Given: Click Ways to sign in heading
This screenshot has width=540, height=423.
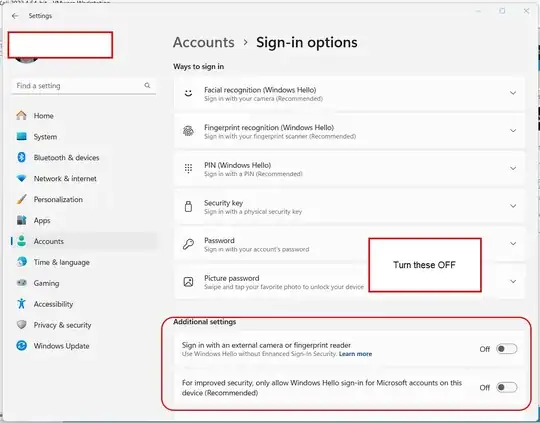Looking at the screenshot, I should pyautogui.click(x=198, y=66).
